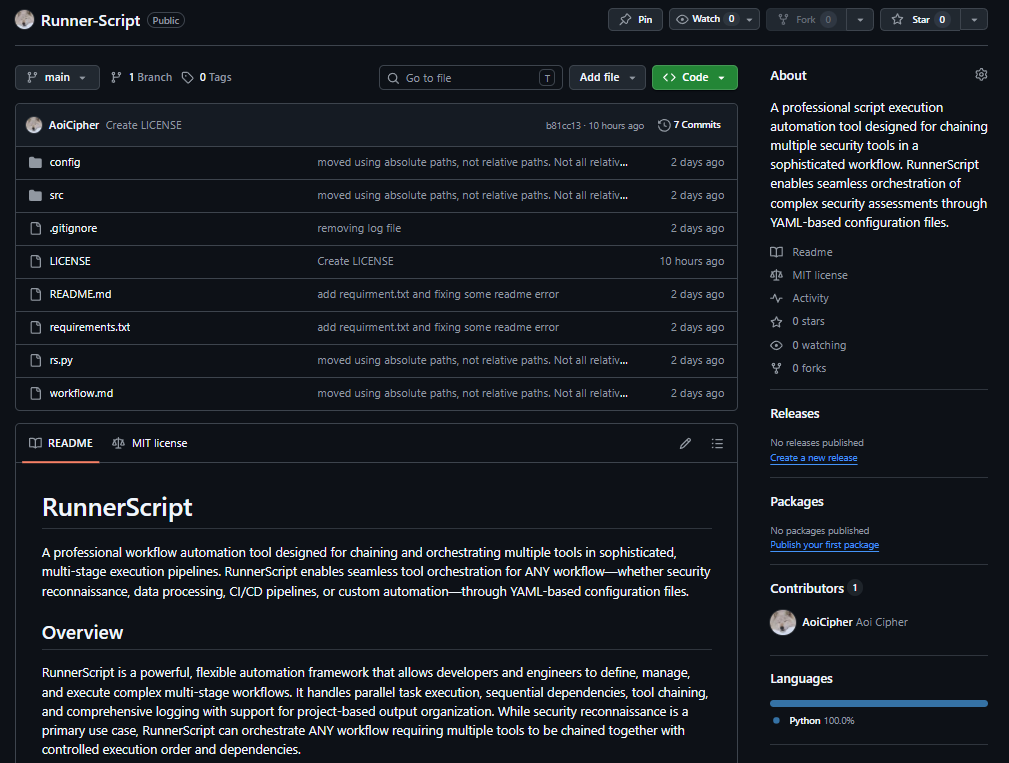The image size is (1009, 763).
Task: Expand the fork options dropdown arrow
Action: (860, 19)
